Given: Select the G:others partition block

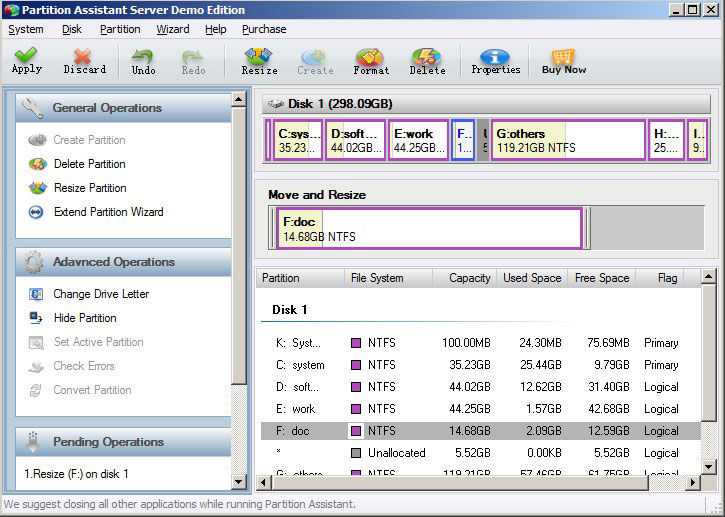Looking at the screenshot, I should [568, 141].
